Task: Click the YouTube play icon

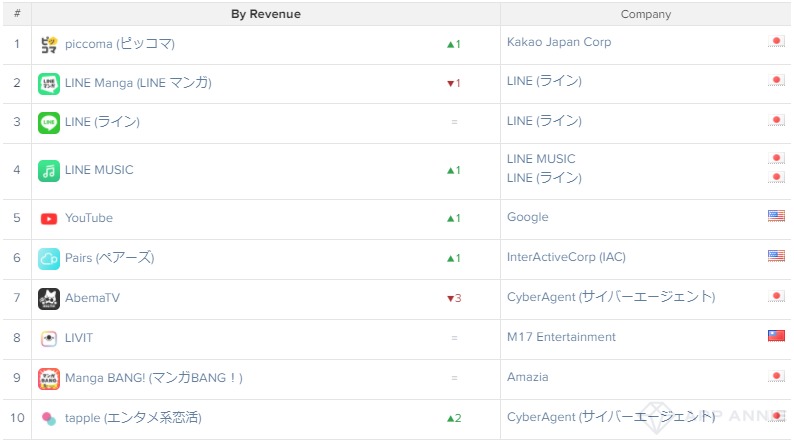Action: pyautogui.click(x=49, y=219)
